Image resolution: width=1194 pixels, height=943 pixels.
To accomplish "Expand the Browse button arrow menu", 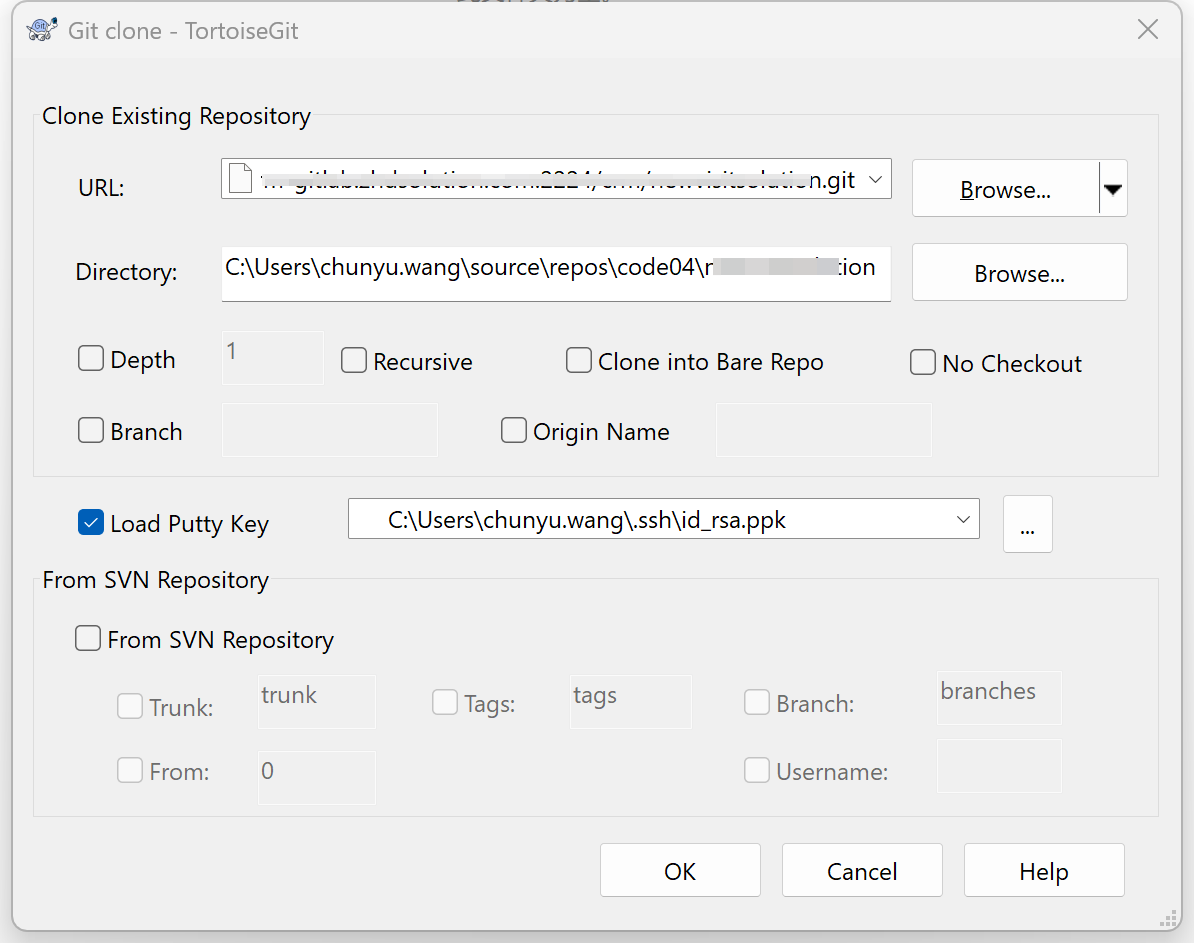I will click(1113, 188).
